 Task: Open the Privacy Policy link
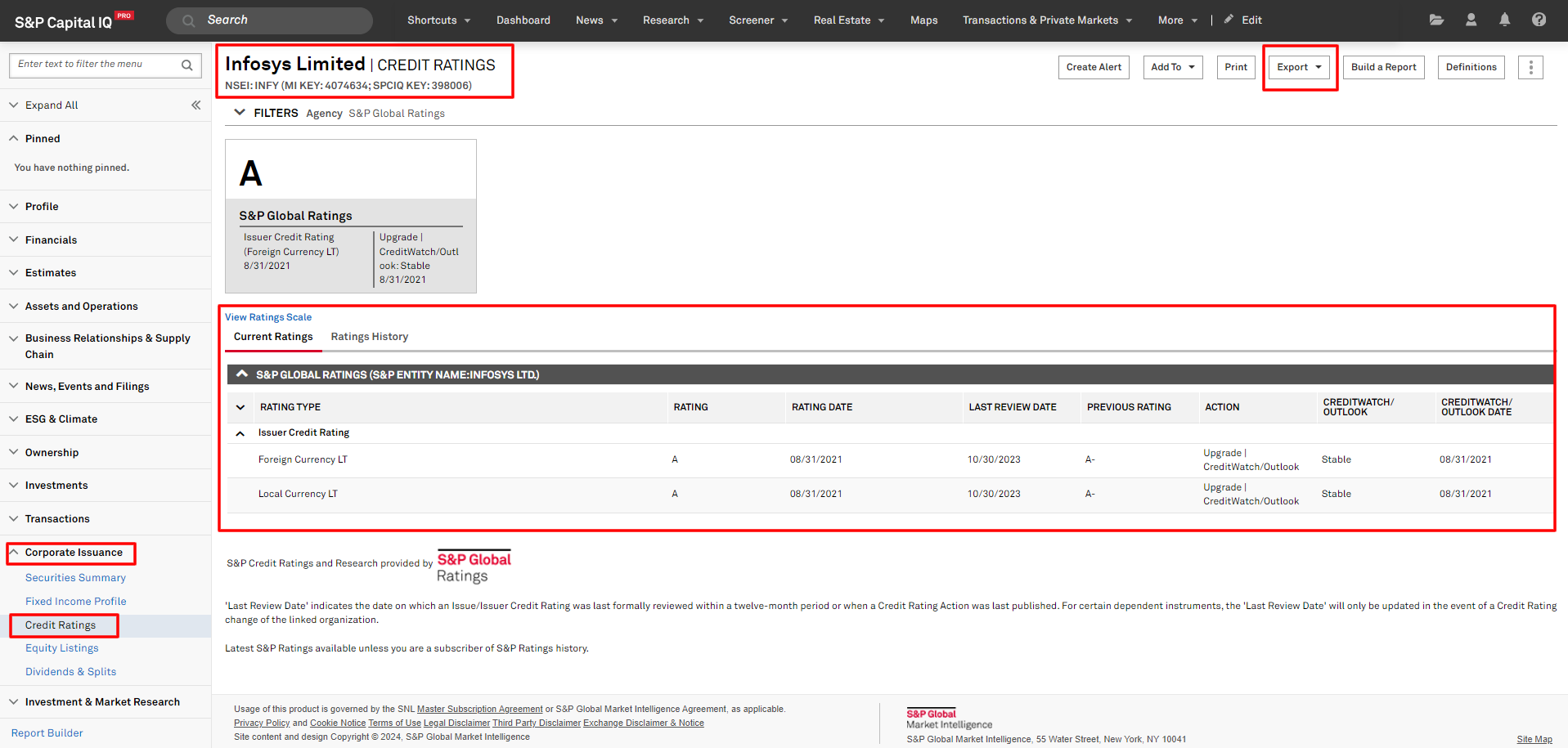(x=262, y=723)
